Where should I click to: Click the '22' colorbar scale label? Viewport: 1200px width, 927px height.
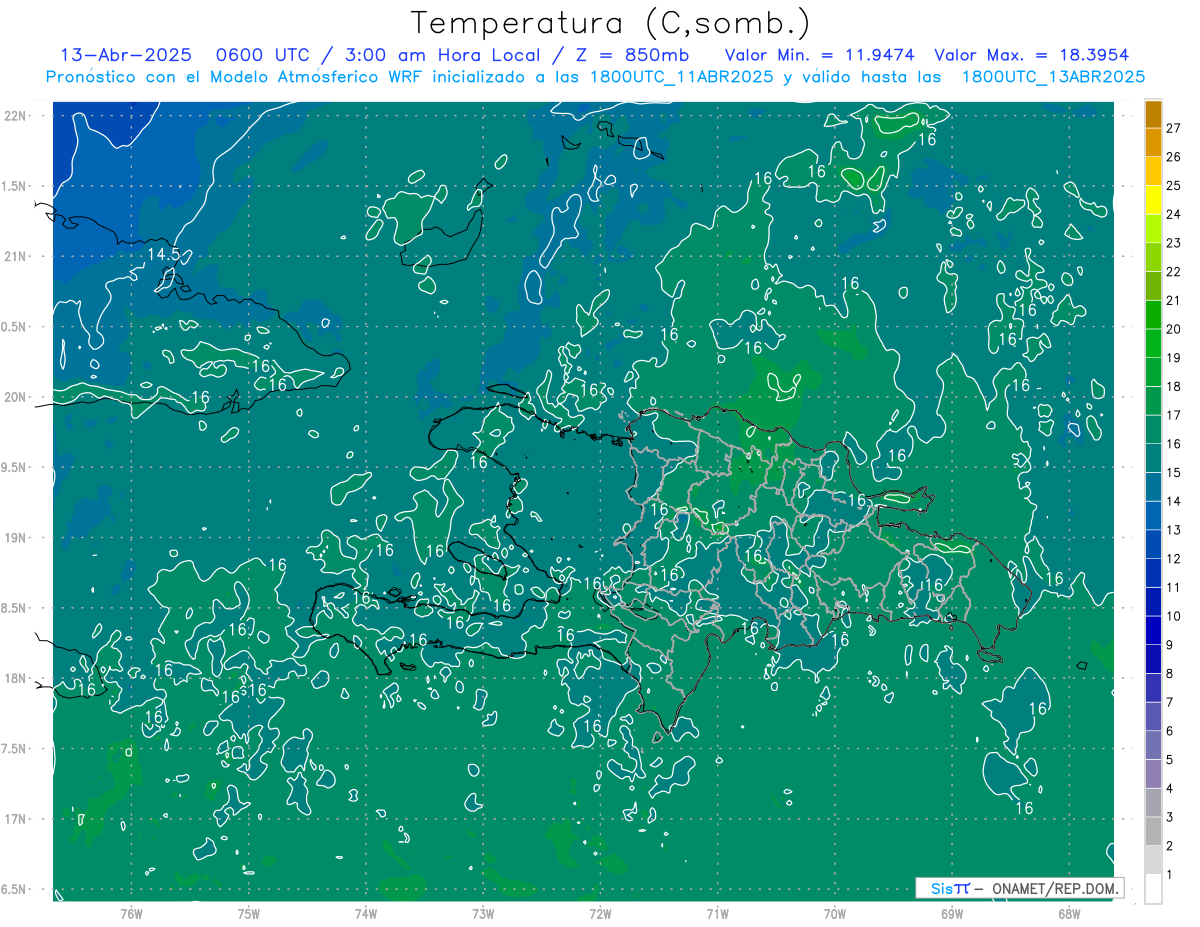1173,272
